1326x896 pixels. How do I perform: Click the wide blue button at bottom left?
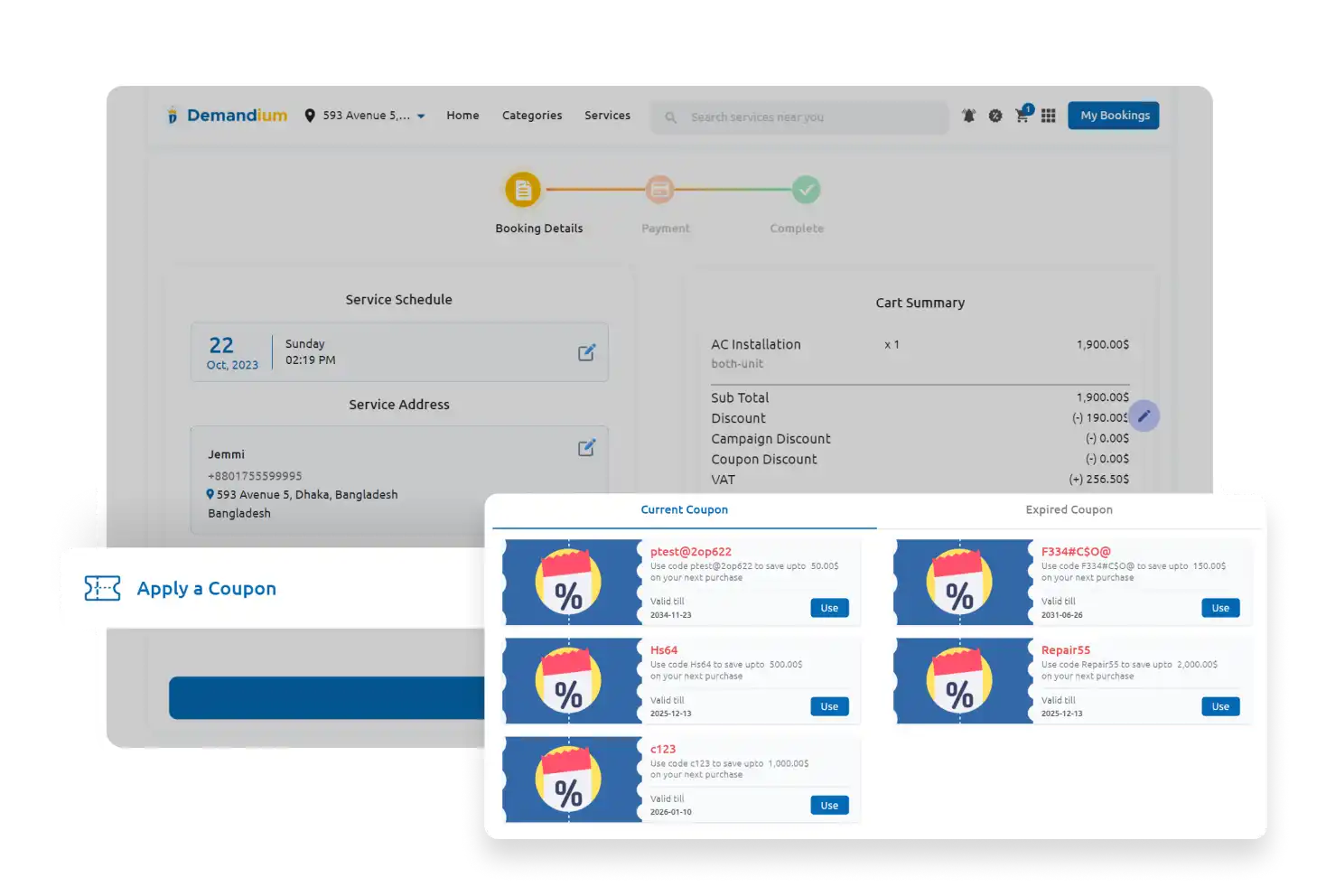tap(327, 698)
